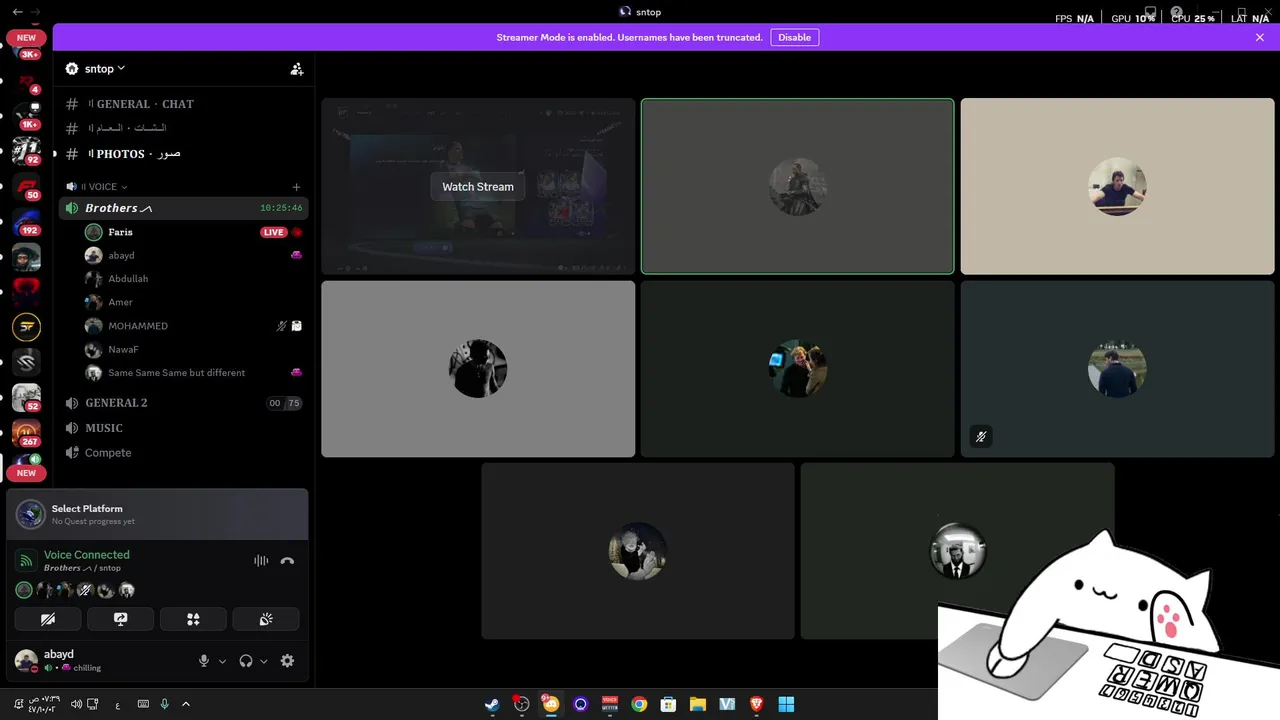The width and height of the screenshot is (1280, 720).
Task: Open the soundboard button
Action: coord(266,620)
